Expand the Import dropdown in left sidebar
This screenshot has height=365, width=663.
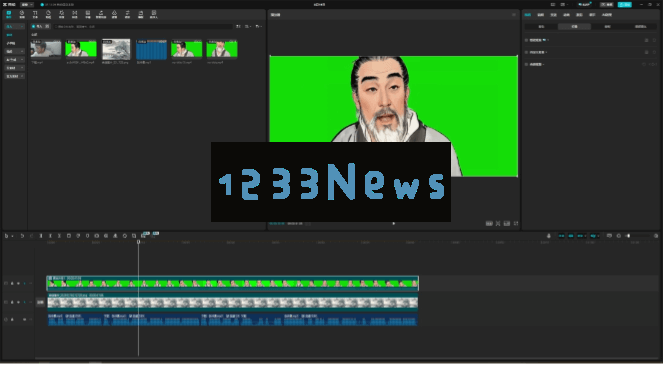click(x=15, y=26)
